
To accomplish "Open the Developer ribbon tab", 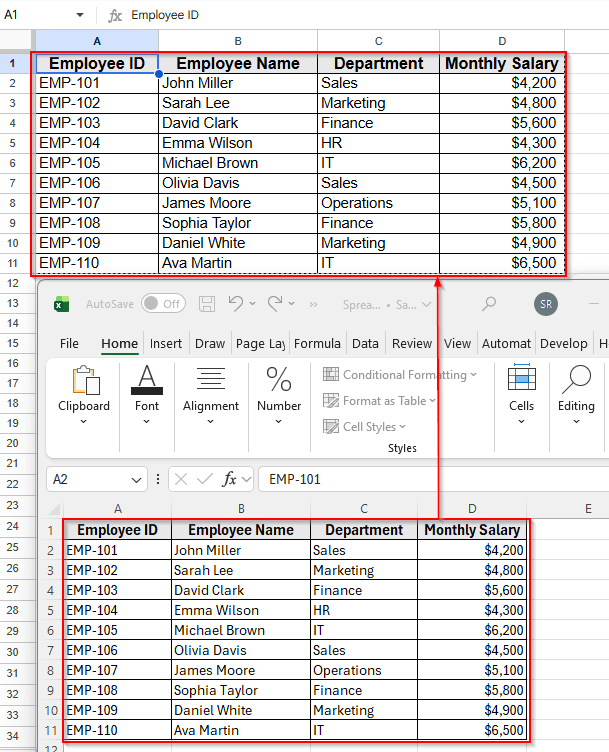I will 564,343.
